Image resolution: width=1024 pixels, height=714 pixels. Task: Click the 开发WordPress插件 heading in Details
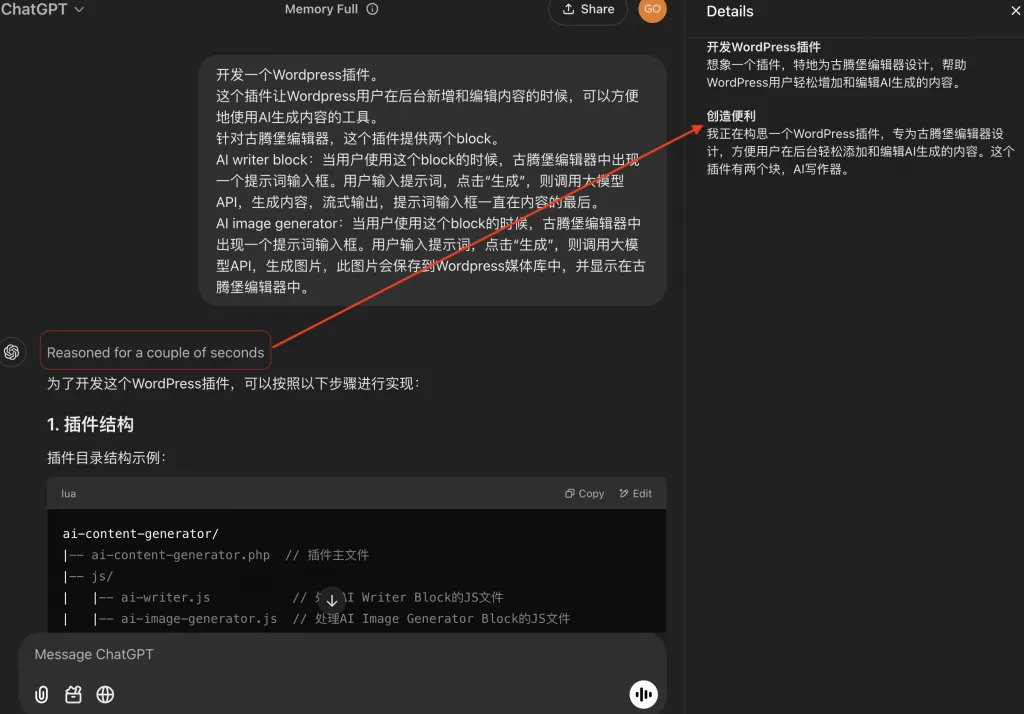click(764, 47)
